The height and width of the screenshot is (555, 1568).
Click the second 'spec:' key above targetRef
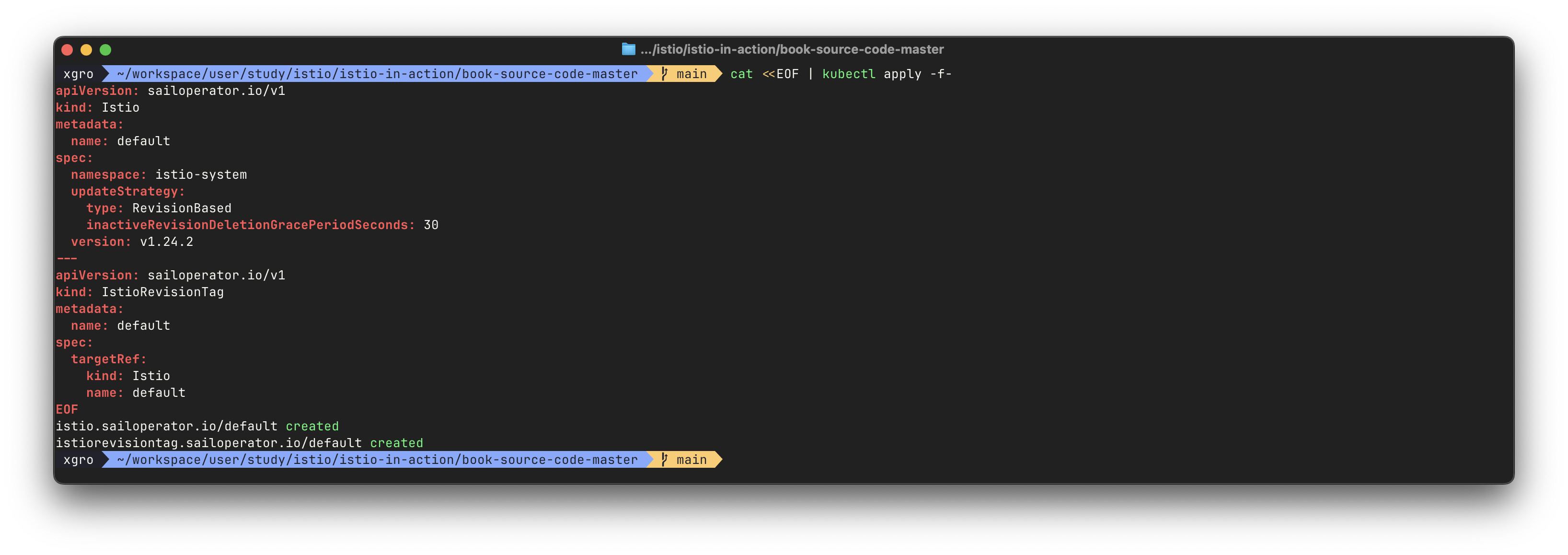[74, 343]
